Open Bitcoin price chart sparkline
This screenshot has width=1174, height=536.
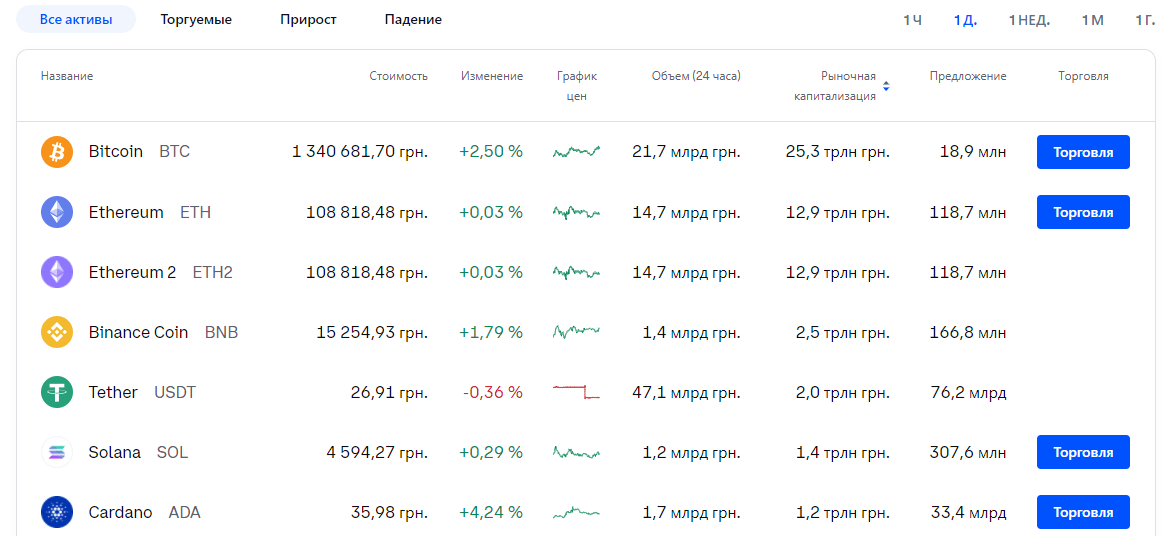[x=577, y=152]
